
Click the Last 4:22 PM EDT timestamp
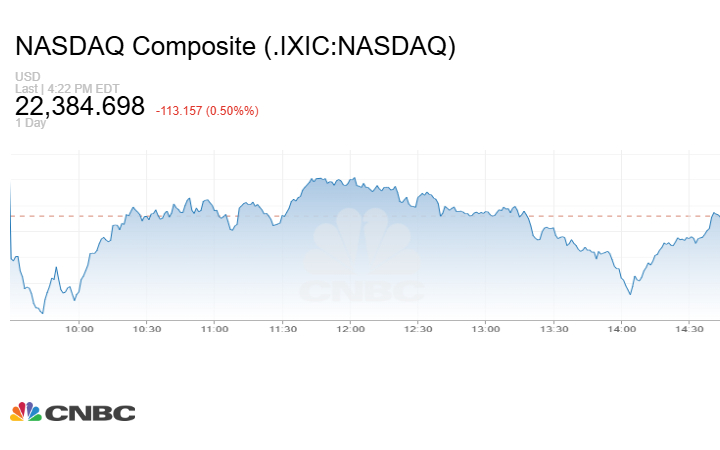(x=53, y=88)
